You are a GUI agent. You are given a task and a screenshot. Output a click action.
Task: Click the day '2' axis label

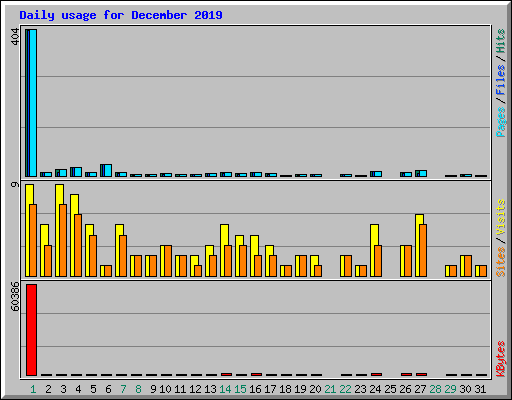pyautogui.click(x=48, y=389)
